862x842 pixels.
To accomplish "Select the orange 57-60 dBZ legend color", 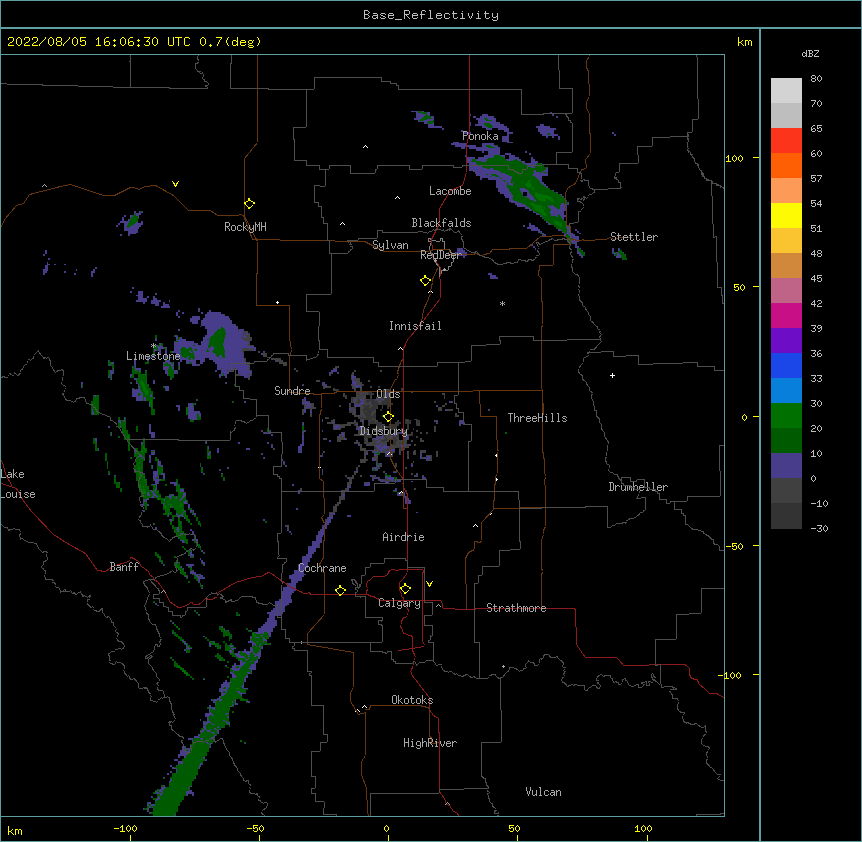I will (x=786, y=165).
